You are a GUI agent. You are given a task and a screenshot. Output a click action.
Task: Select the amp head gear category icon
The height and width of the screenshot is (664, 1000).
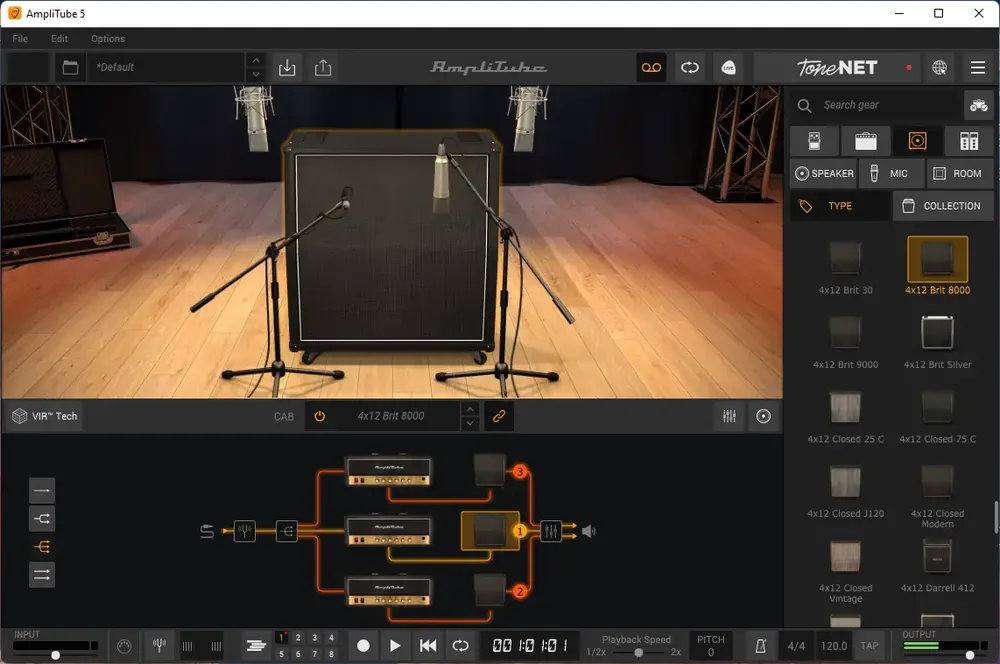click(x=865, y=141)
